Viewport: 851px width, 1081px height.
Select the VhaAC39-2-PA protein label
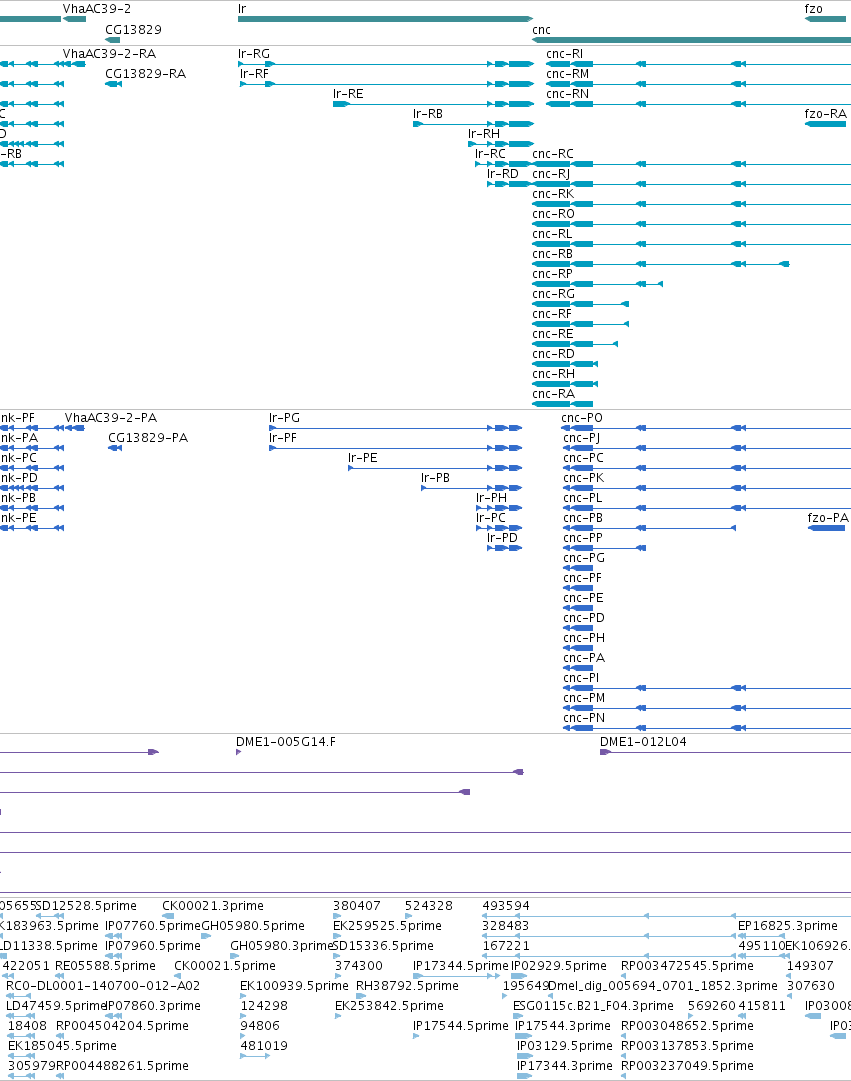111,418
